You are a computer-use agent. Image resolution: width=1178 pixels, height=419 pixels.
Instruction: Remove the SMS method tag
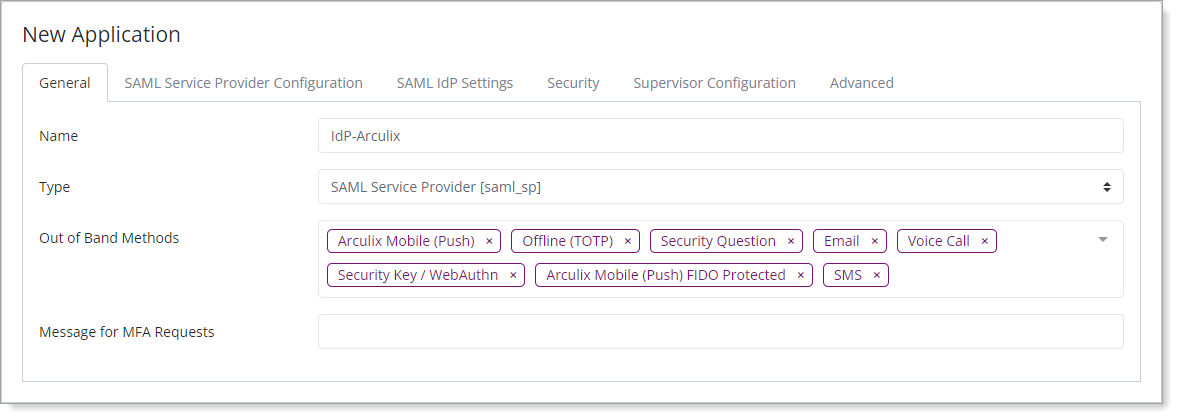click(876, 275)
